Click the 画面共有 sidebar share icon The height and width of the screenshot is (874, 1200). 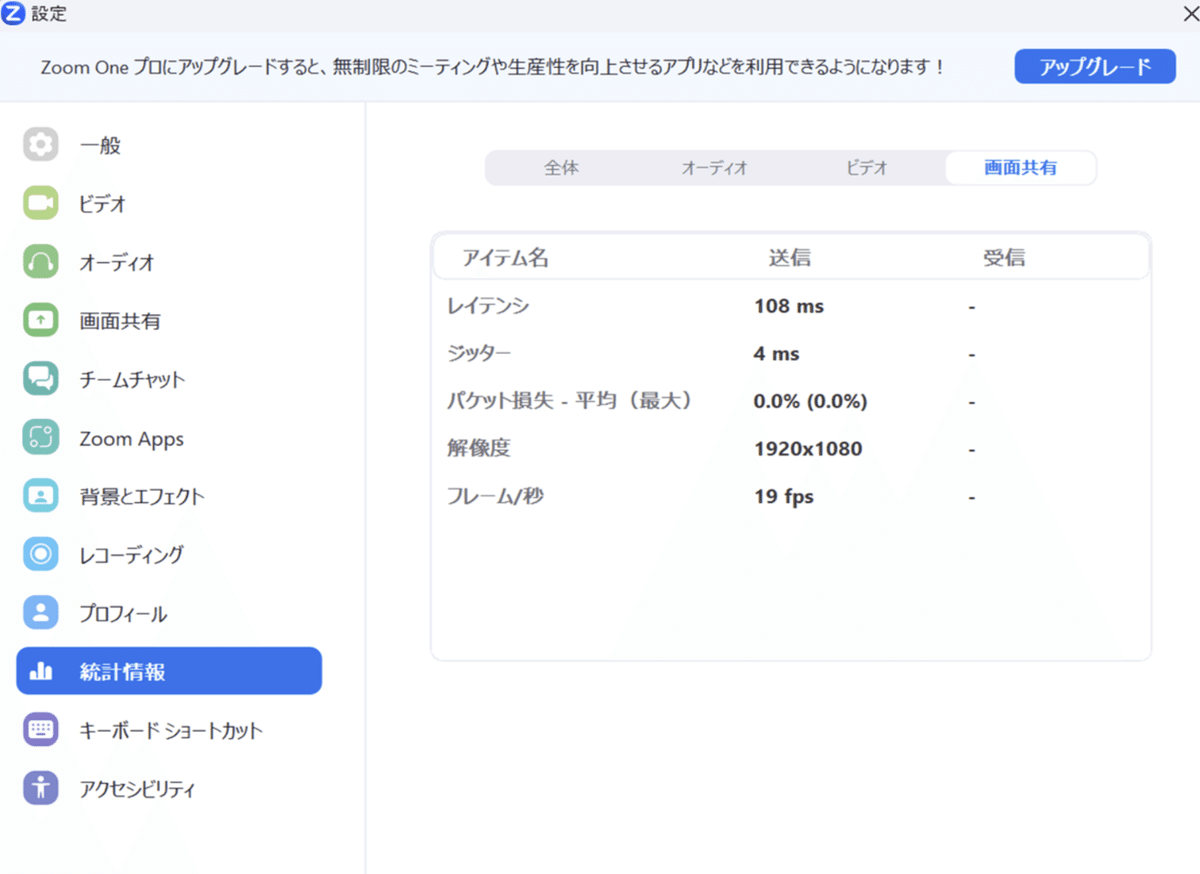(41, 321)
